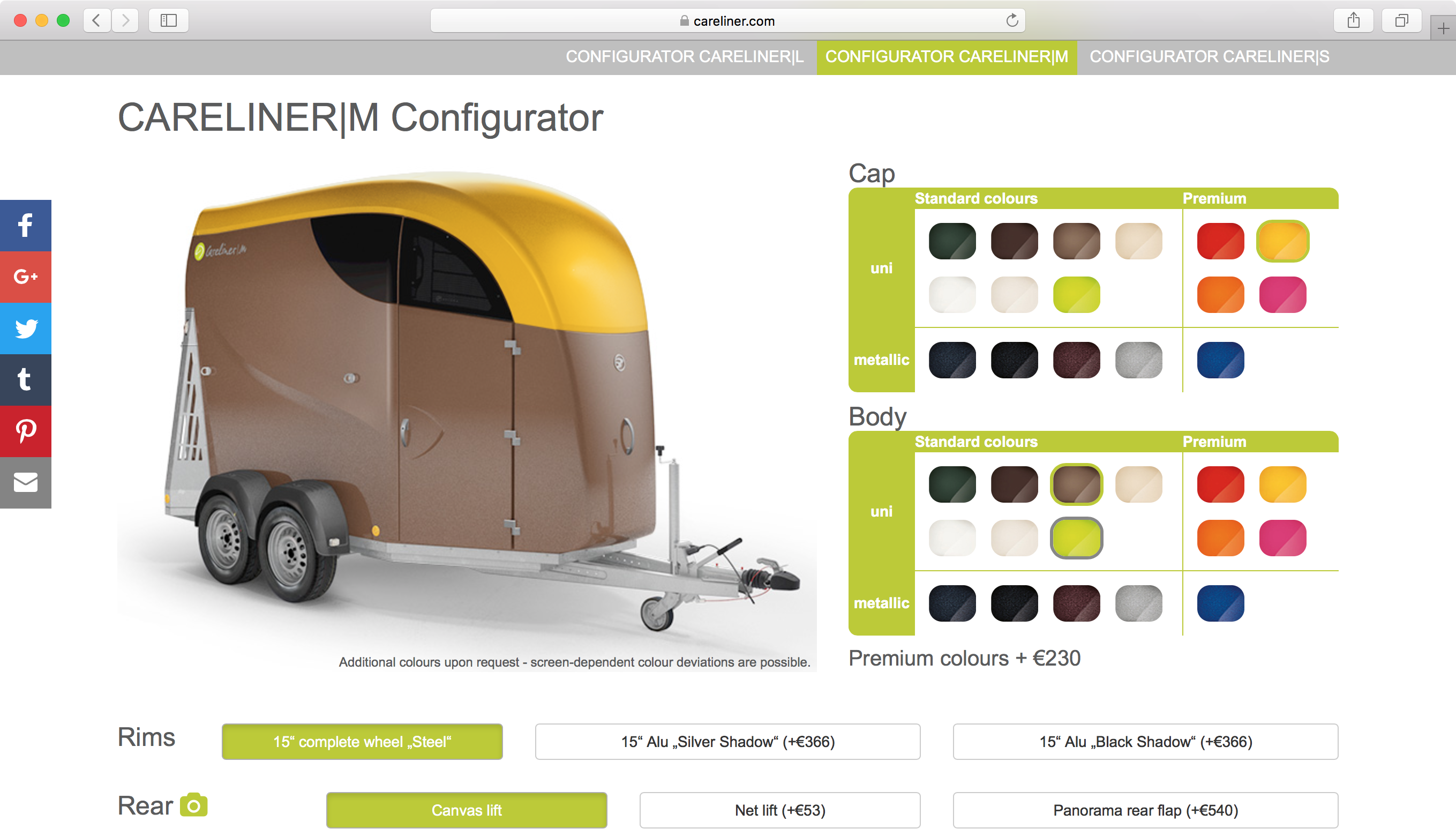Open Configurator Careliner|S tab
1456x836 pixels.
[x=1209, y=57]
